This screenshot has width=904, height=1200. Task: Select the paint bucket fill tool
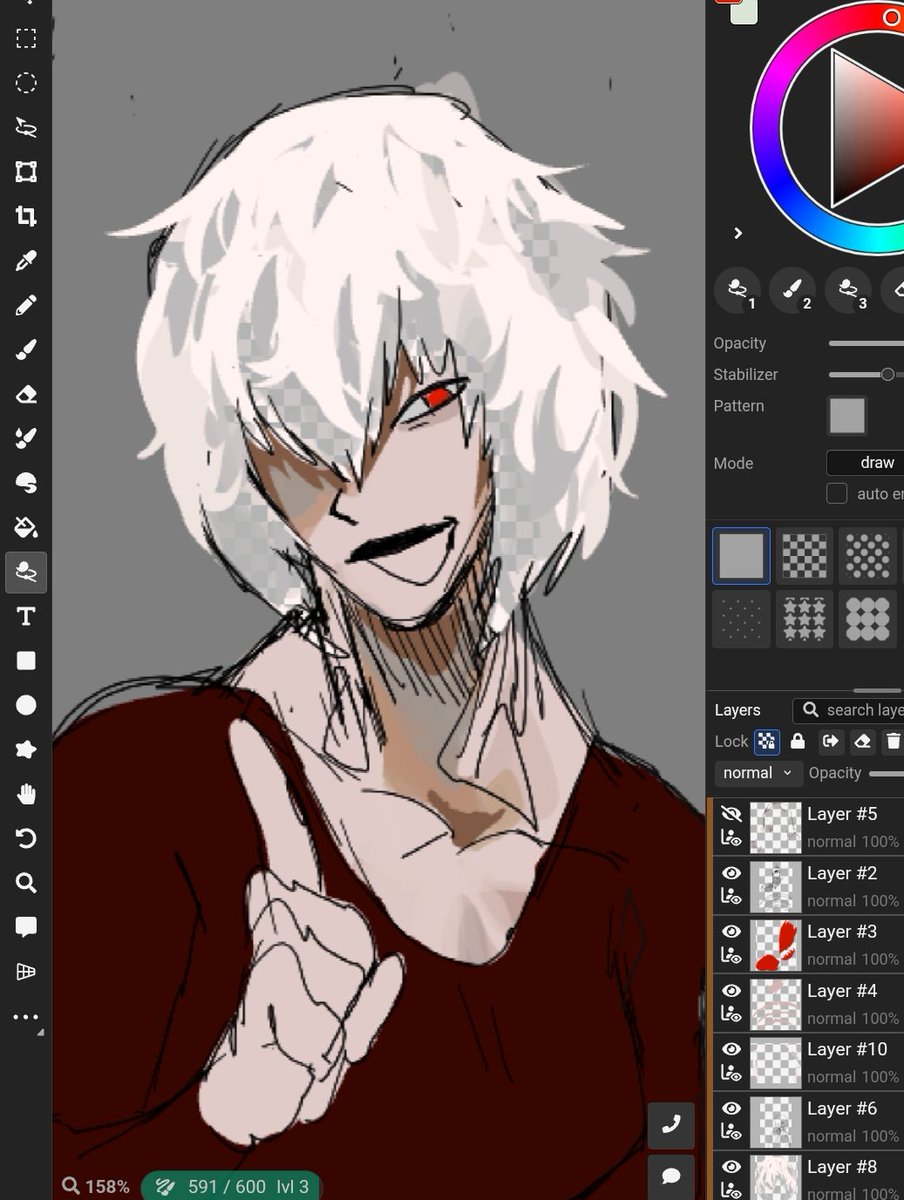coord(26,527)
